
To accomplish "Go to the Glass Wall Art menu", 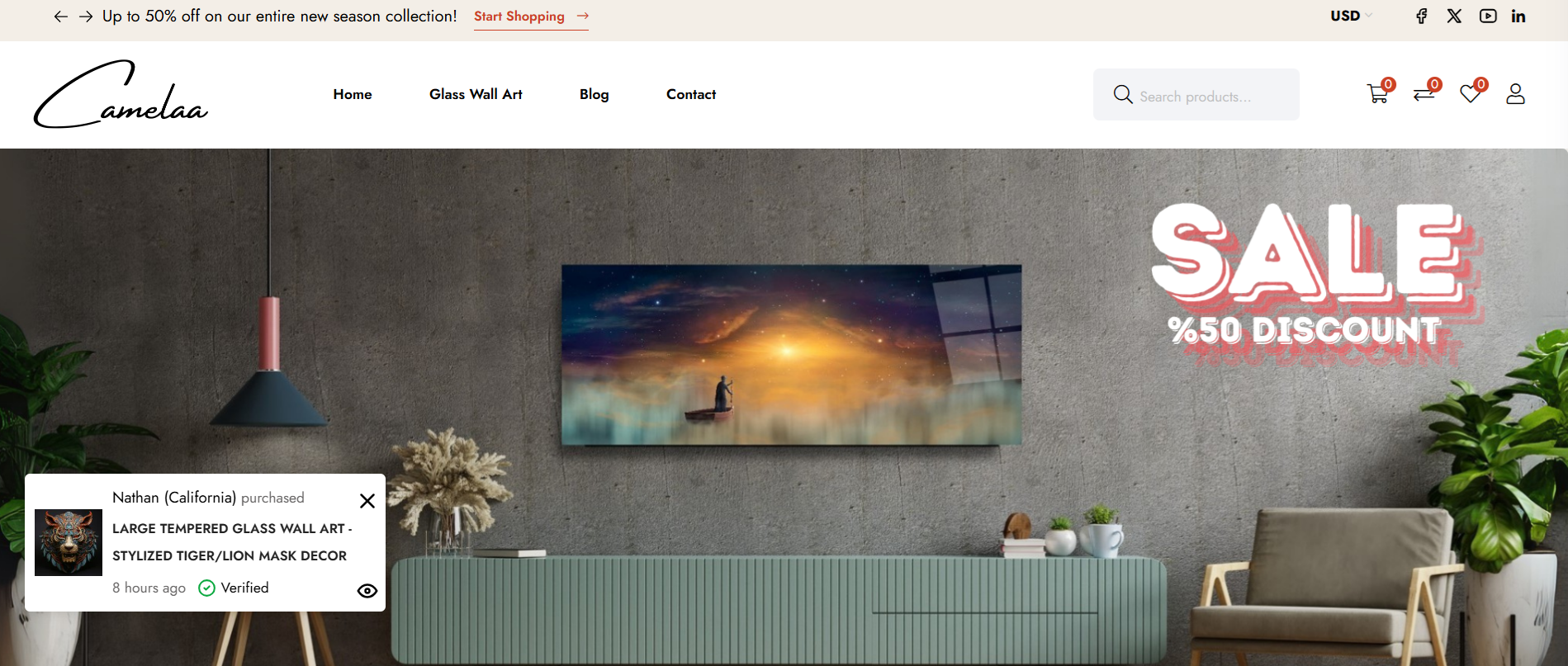I will point(476,94).
